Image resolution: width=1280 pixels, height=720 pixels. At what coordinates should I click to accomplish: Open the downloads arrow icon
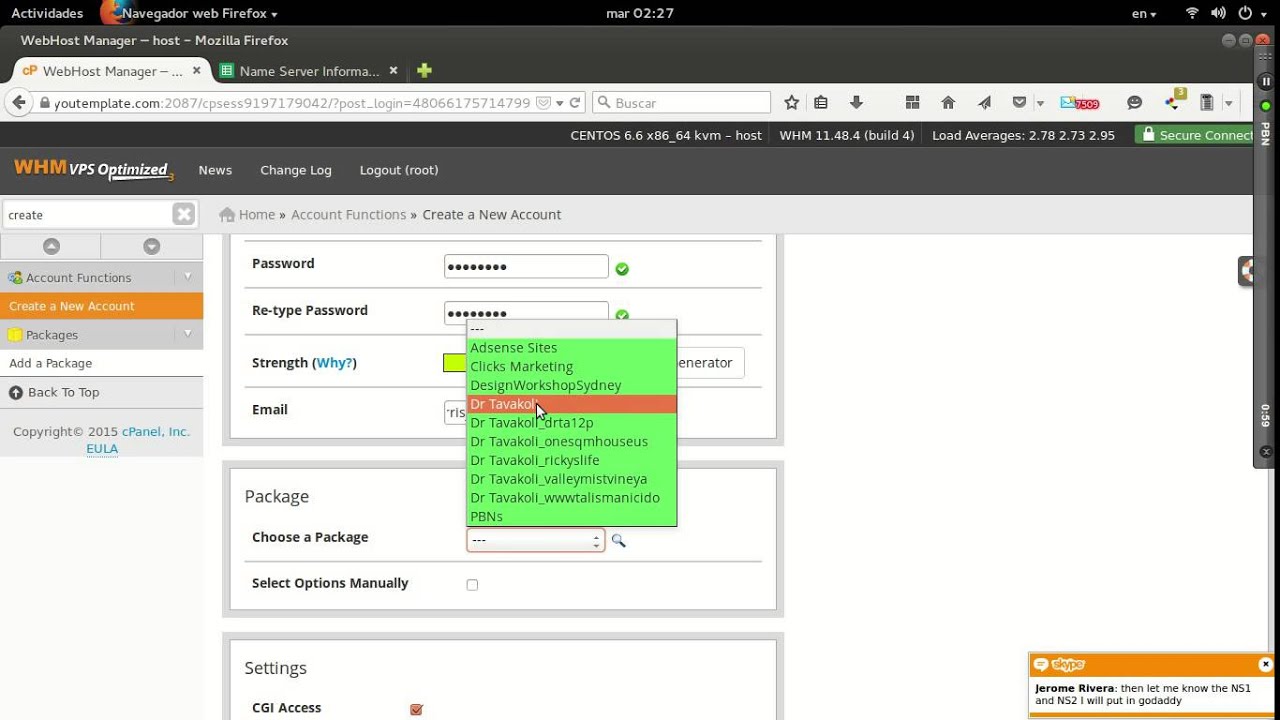(856, 102)
